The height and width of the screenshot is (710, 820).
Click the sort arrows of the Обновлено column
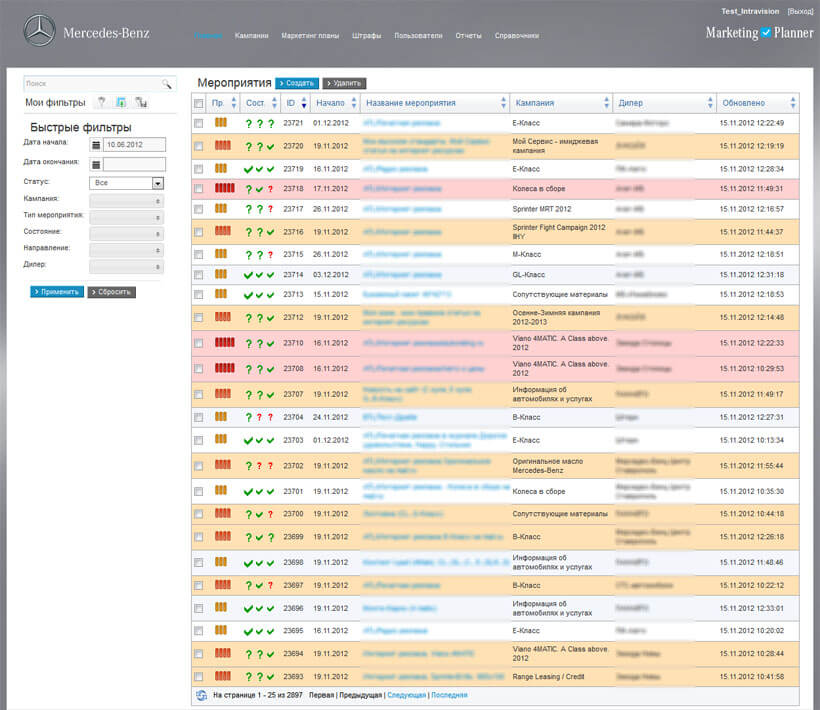pyautogui.click(x=793, y=103)
